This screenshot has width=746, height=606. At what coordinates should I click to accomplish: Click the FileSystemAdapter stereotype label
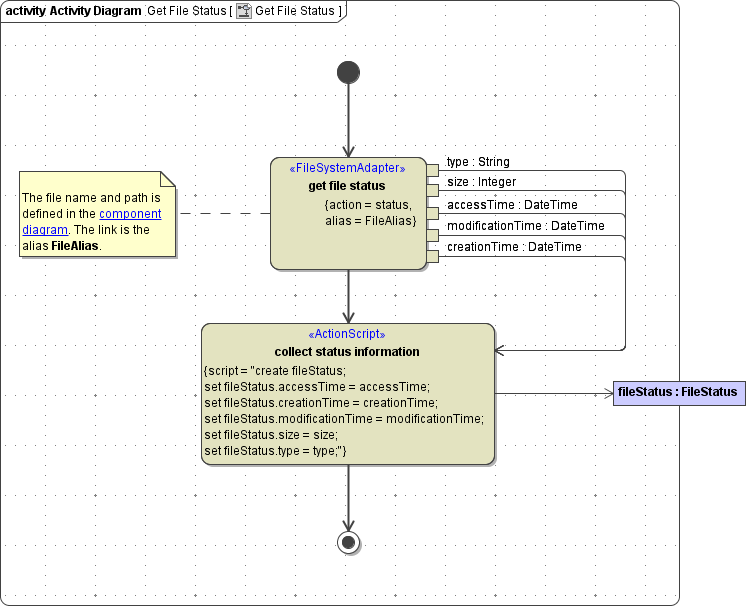[x=347, y=168]
